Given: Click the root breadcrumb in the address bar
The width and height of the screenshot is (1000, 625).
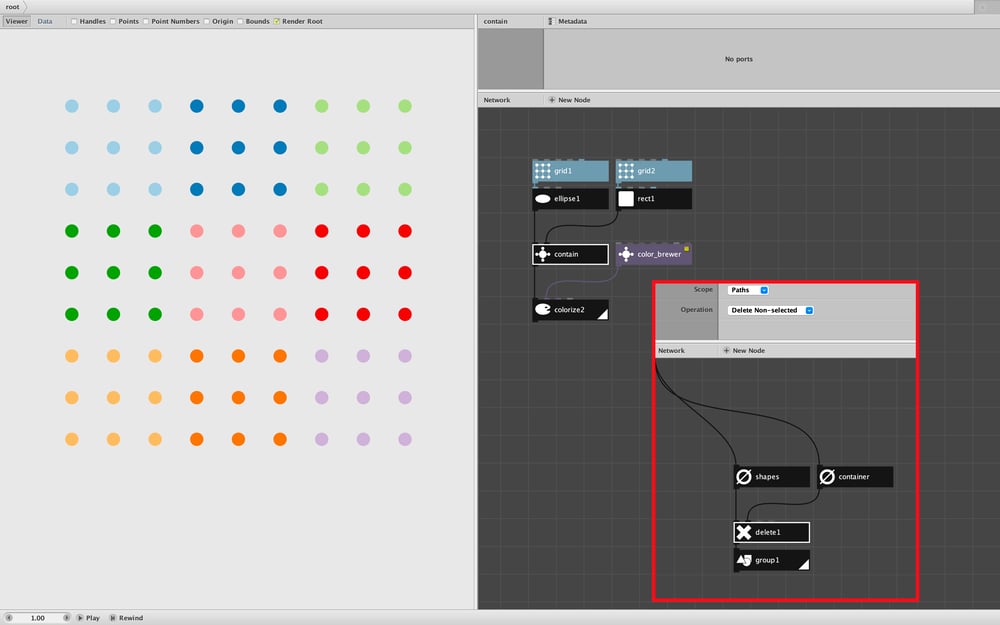Looking at the screenshot, I should tap(13, 7).
